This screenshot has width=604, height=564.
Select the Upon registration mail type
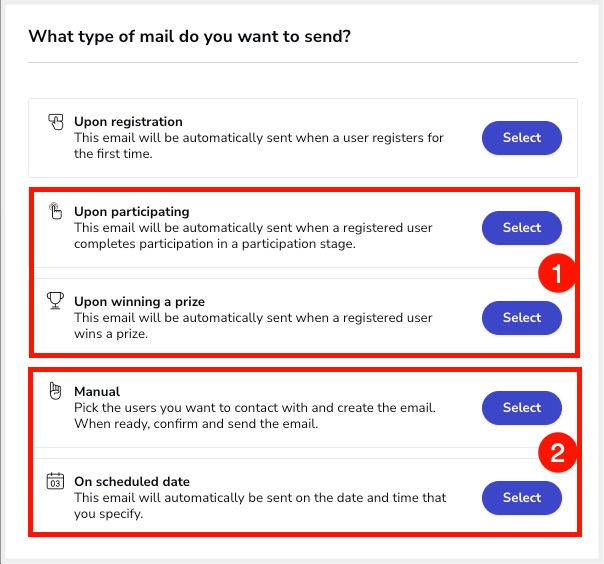(522, 138)
